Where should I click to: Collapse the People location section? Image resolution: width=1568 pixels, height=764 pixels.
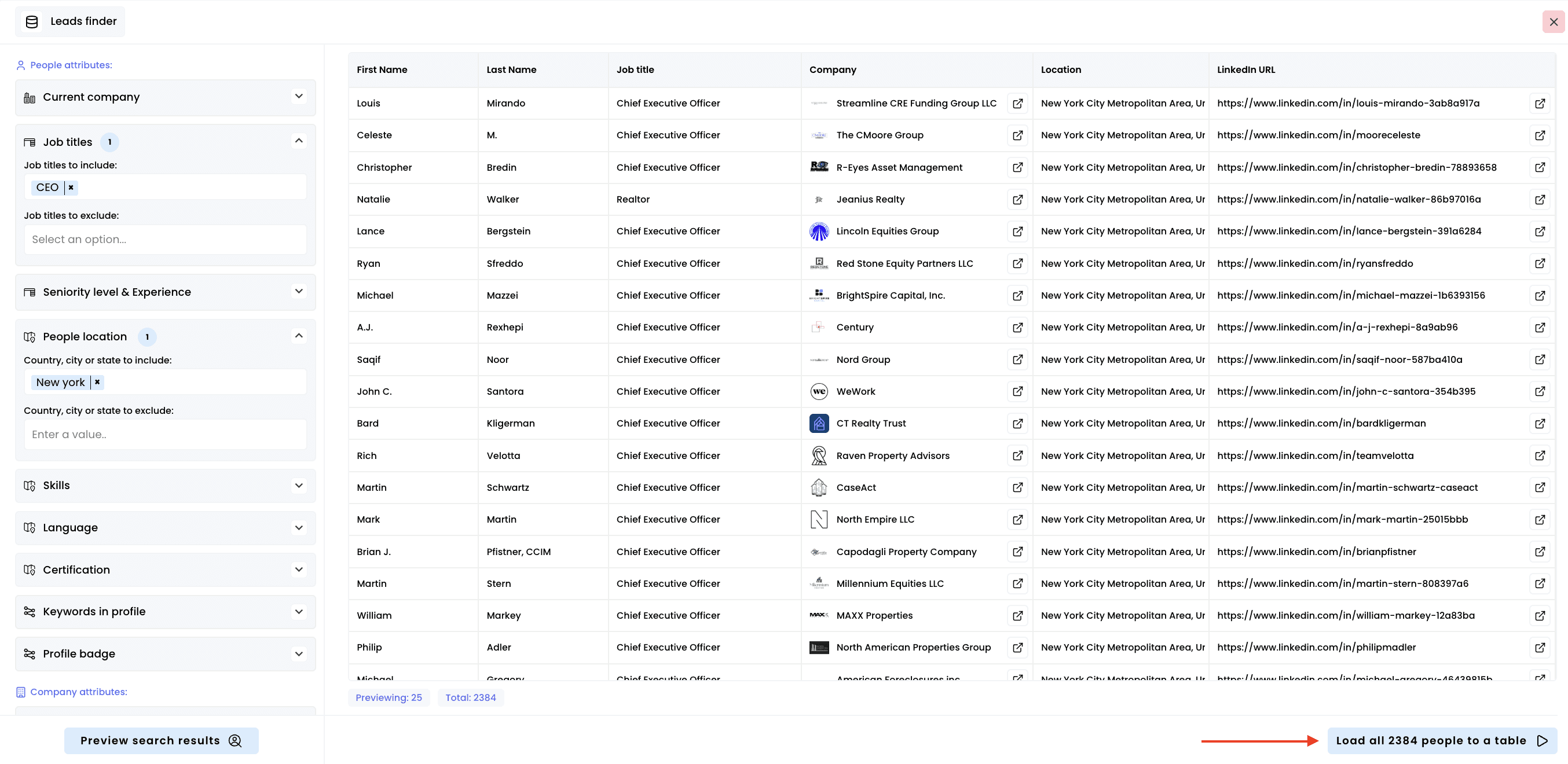click(298, 336)
